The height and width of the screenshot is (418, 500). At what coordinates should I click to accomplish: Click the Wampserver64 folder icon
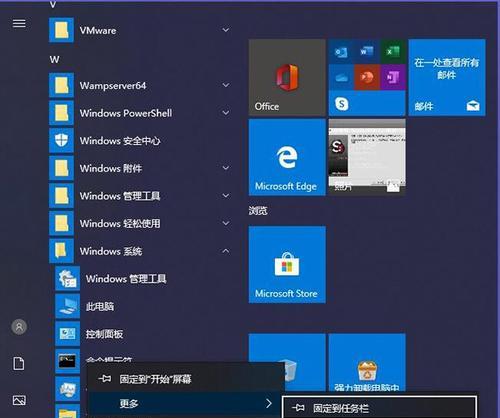61,86
